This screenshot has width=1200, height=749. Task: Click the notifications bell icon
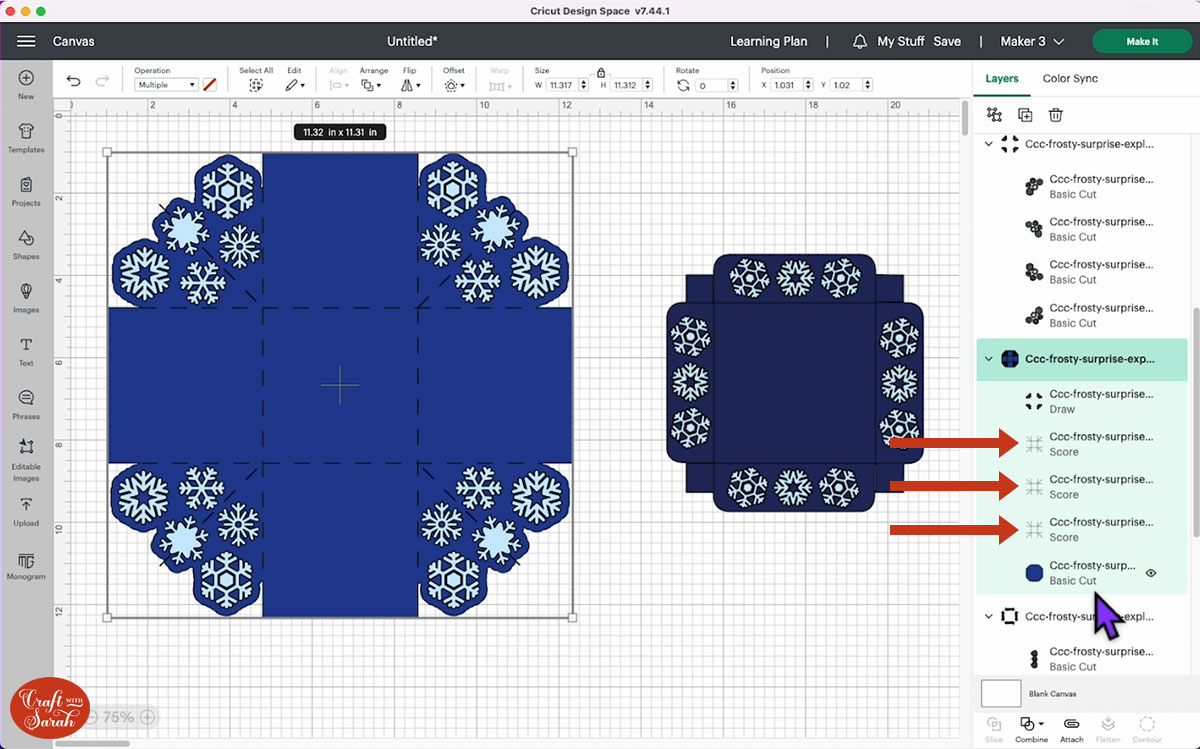(x=860, y=41)
